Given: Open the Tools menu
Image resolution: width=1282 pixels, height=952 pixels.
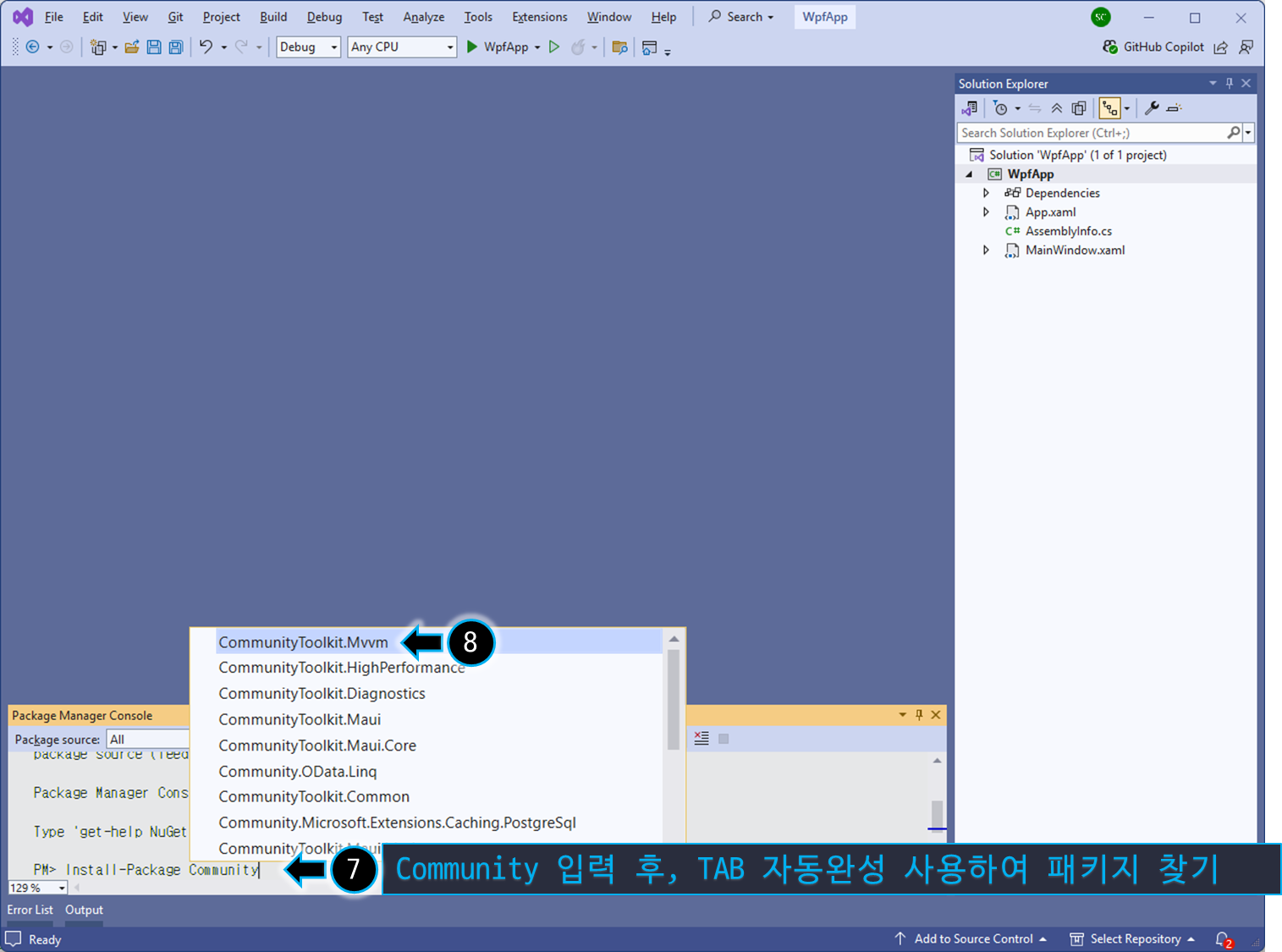Looking at the screenshot, I should (478, 17).
